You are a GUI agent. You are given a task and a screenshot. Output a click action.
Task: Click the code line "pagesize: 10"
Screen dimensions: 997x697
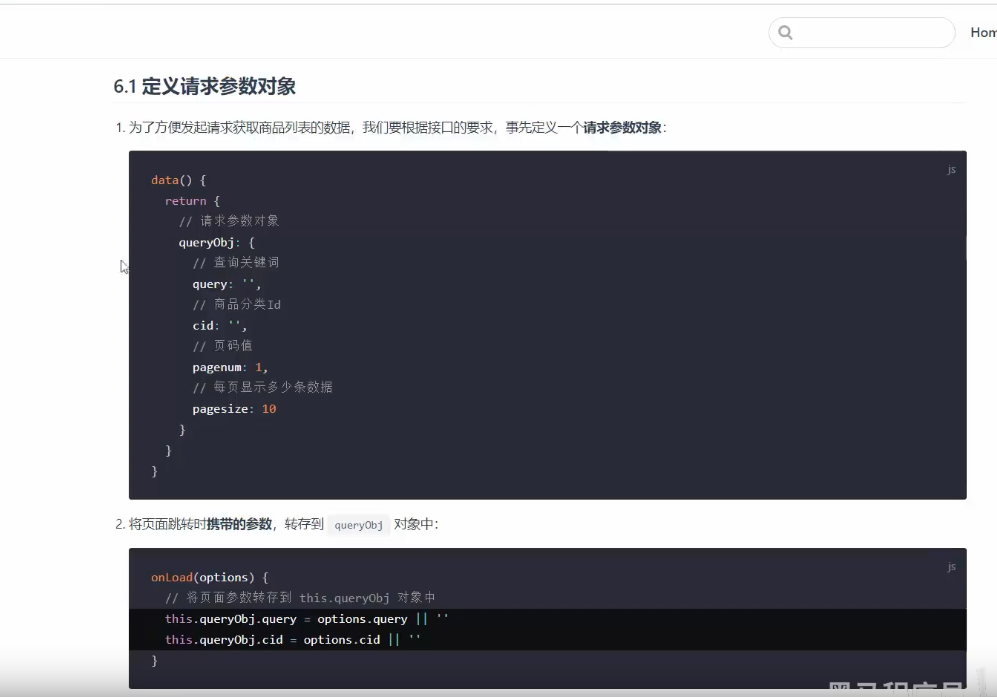pyautogui.click(x=235, y=409)
